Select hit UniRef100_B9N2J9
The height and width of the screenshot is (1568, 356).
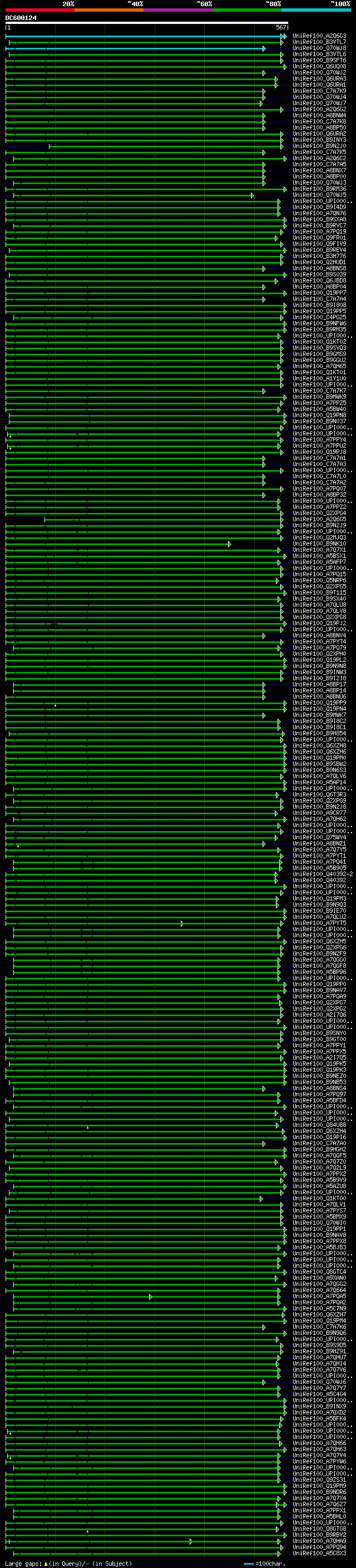click(319, 525)
